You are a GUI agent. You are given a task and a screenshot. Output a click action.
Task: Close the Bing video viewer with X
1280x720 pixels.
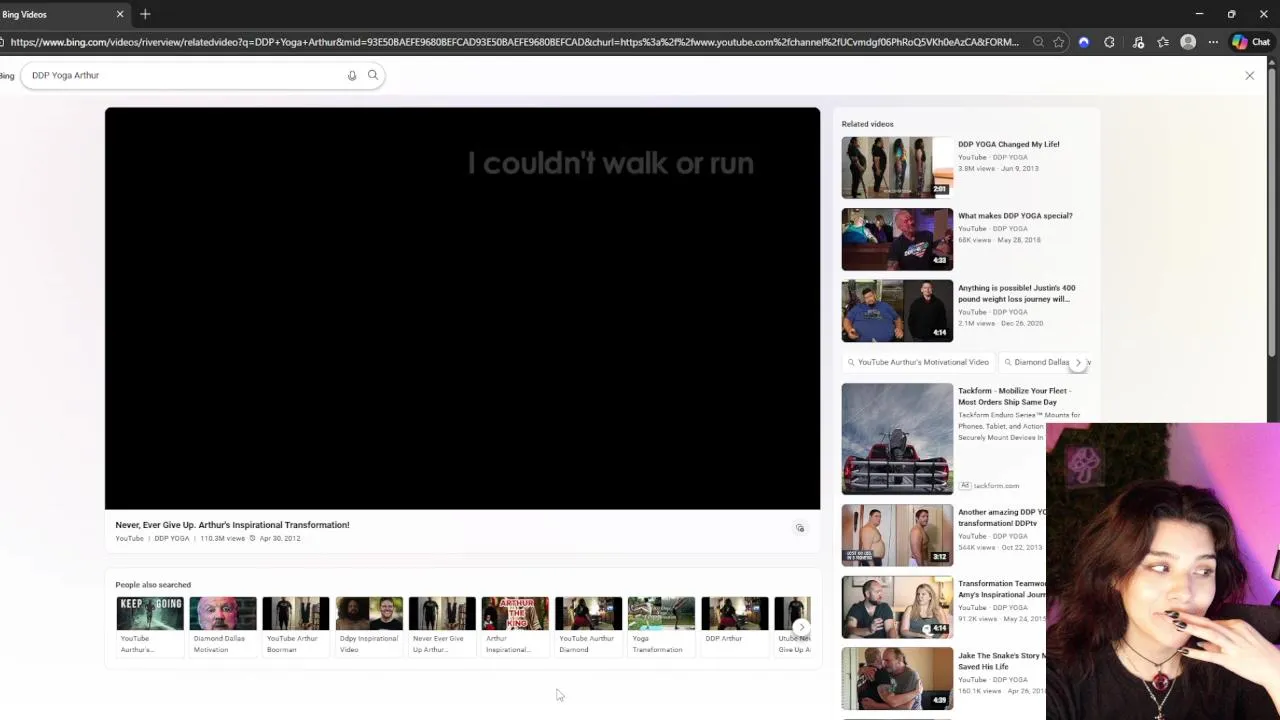point(1249,75)
